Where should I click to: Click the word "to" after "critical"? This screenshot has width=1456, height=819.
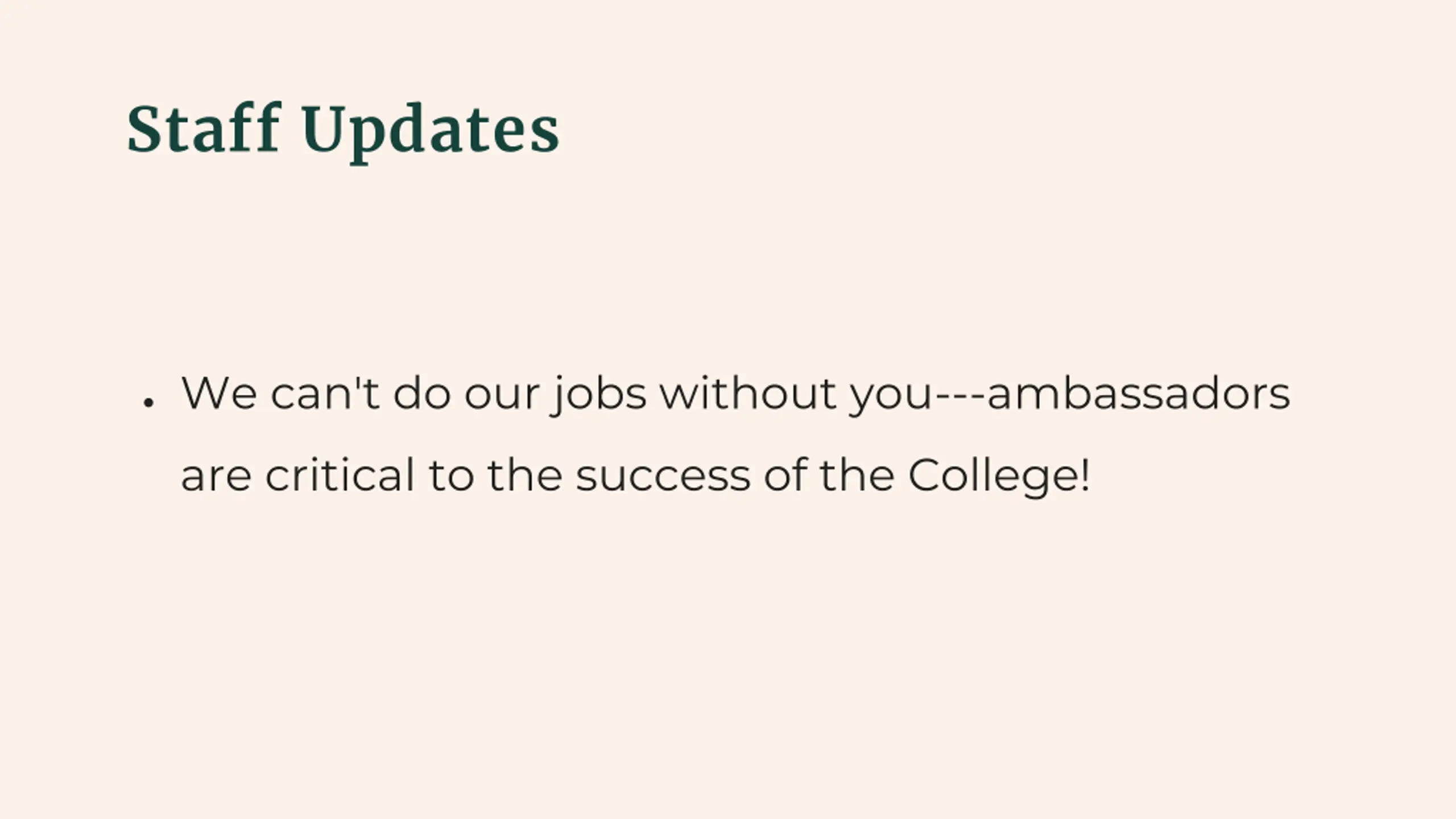[x=452, y=476]
